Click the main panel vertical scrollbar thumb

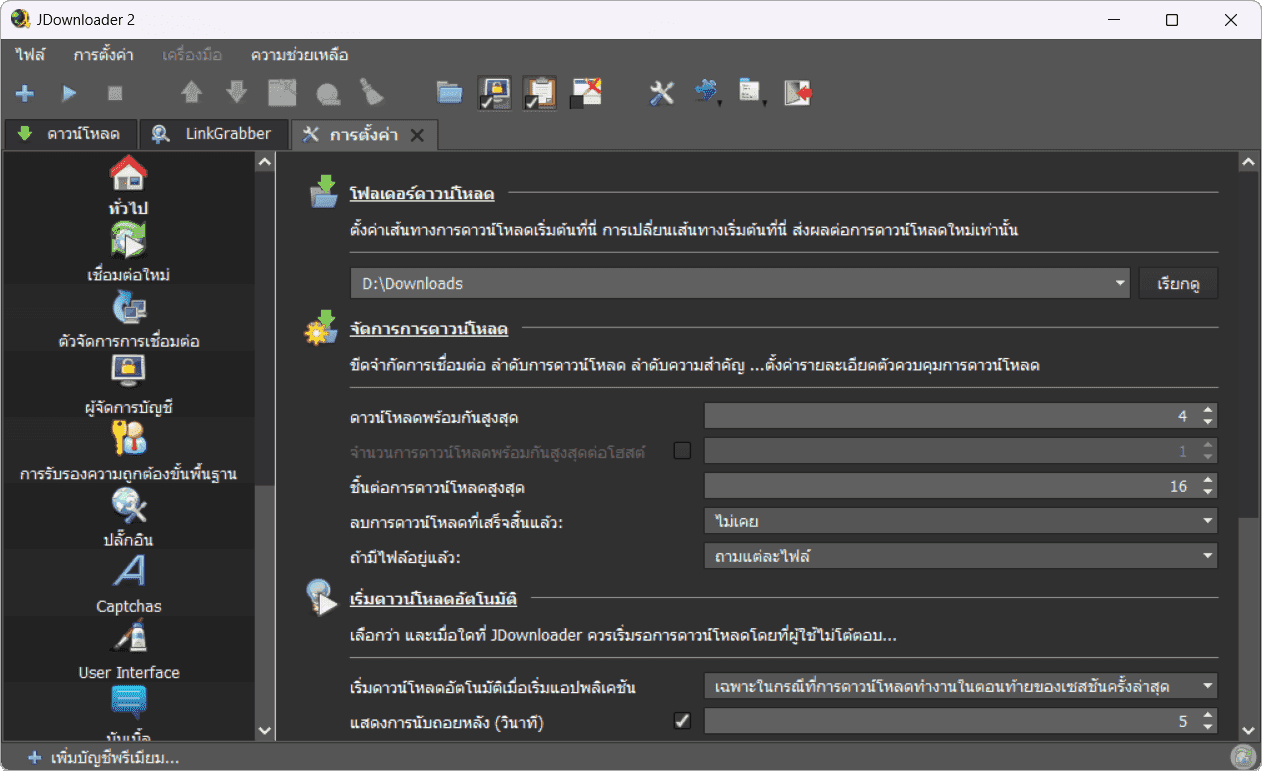tap(1247, 343)
